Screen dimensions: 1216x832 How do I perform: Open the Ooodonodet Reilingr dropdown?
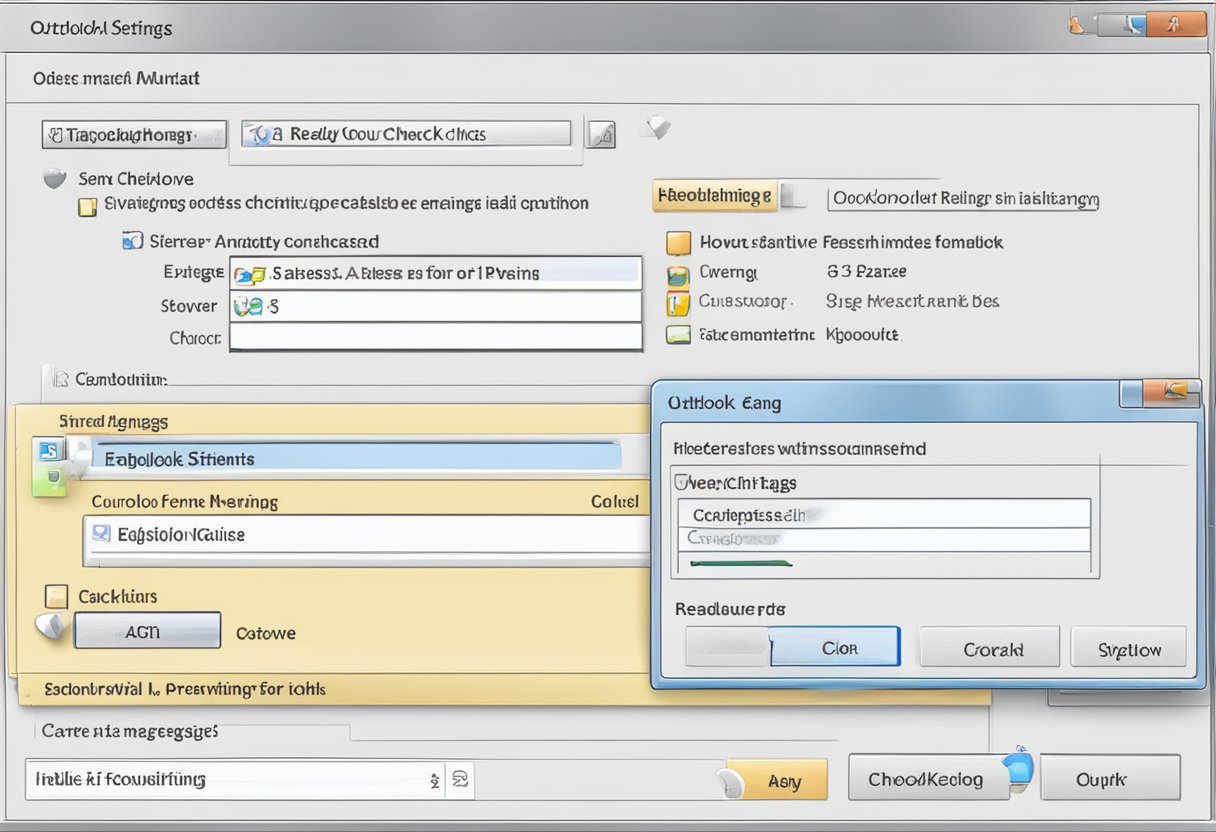(963, 198)
